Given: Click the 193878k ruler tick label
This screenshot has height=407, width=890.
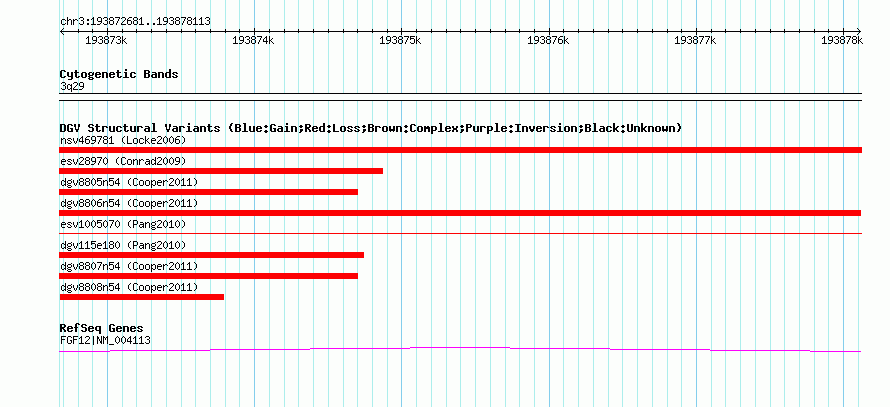Looking at the screenshot, I should pos(842,40).
